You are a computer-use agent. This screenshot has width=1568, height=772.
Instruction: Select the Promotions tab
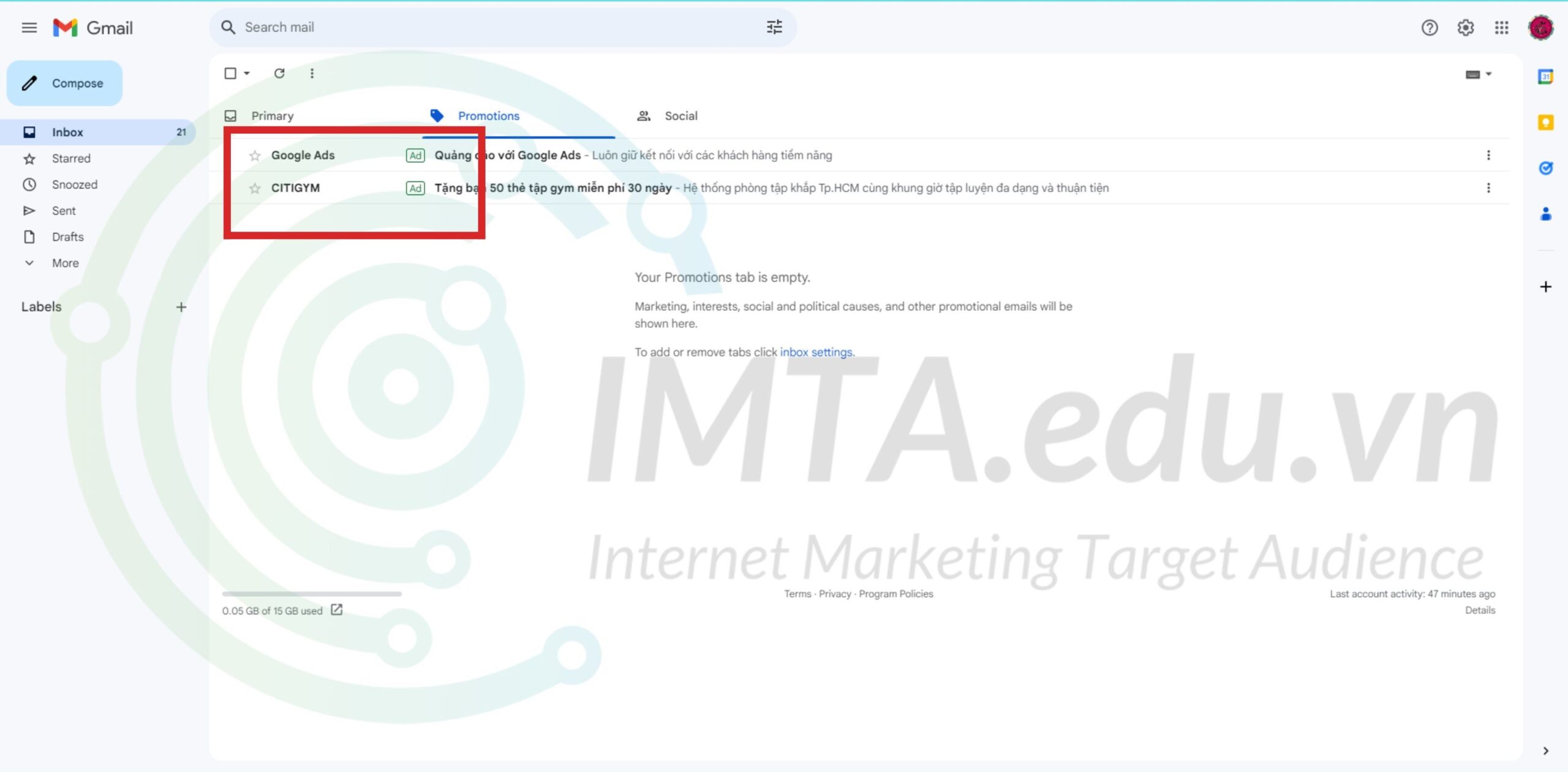[489, 115]
